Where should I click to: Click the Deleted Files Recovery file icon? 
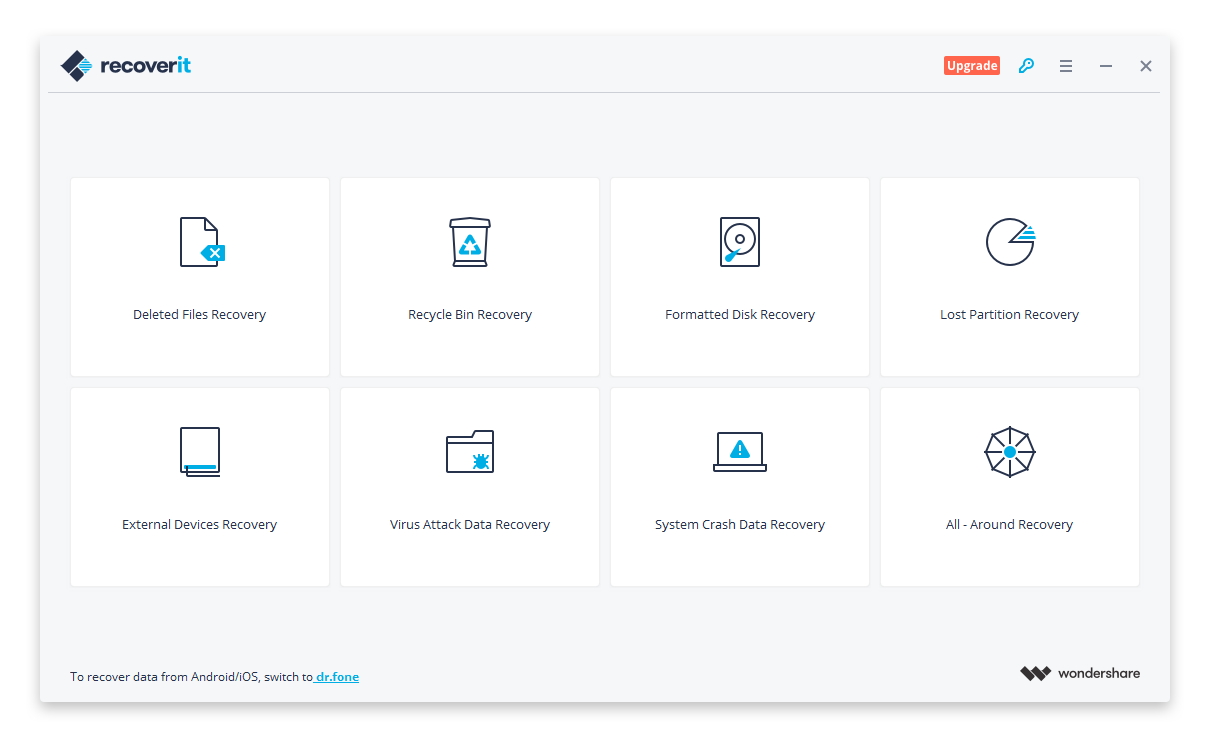point(202,242)
